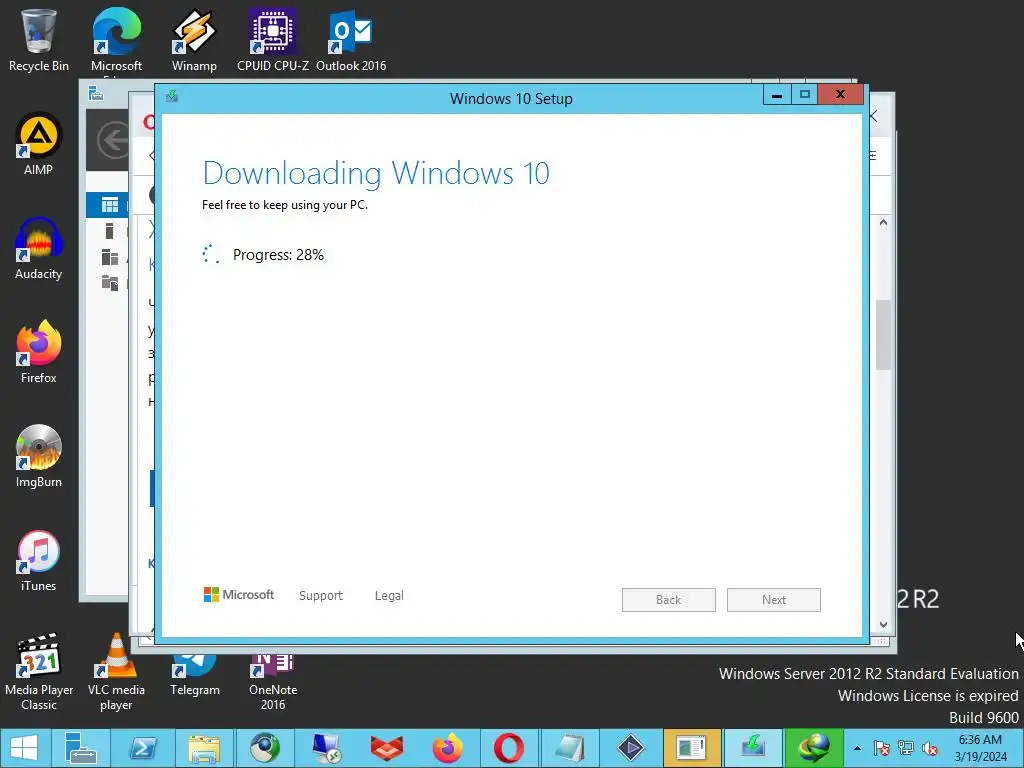Screen dimensions: 1024x768
Task: Show hidden system tray icons
Action: pyautogui.click(x=857, y=748)
